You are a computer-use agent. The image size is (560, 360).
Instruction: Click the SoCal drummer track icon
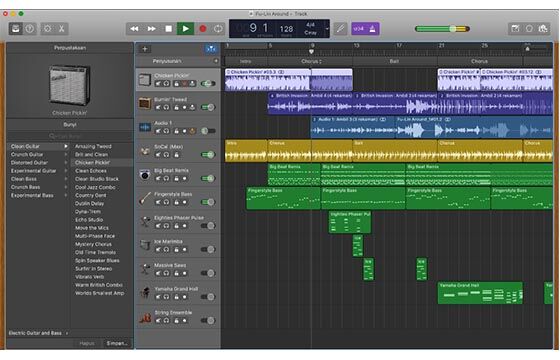[145, 151]
